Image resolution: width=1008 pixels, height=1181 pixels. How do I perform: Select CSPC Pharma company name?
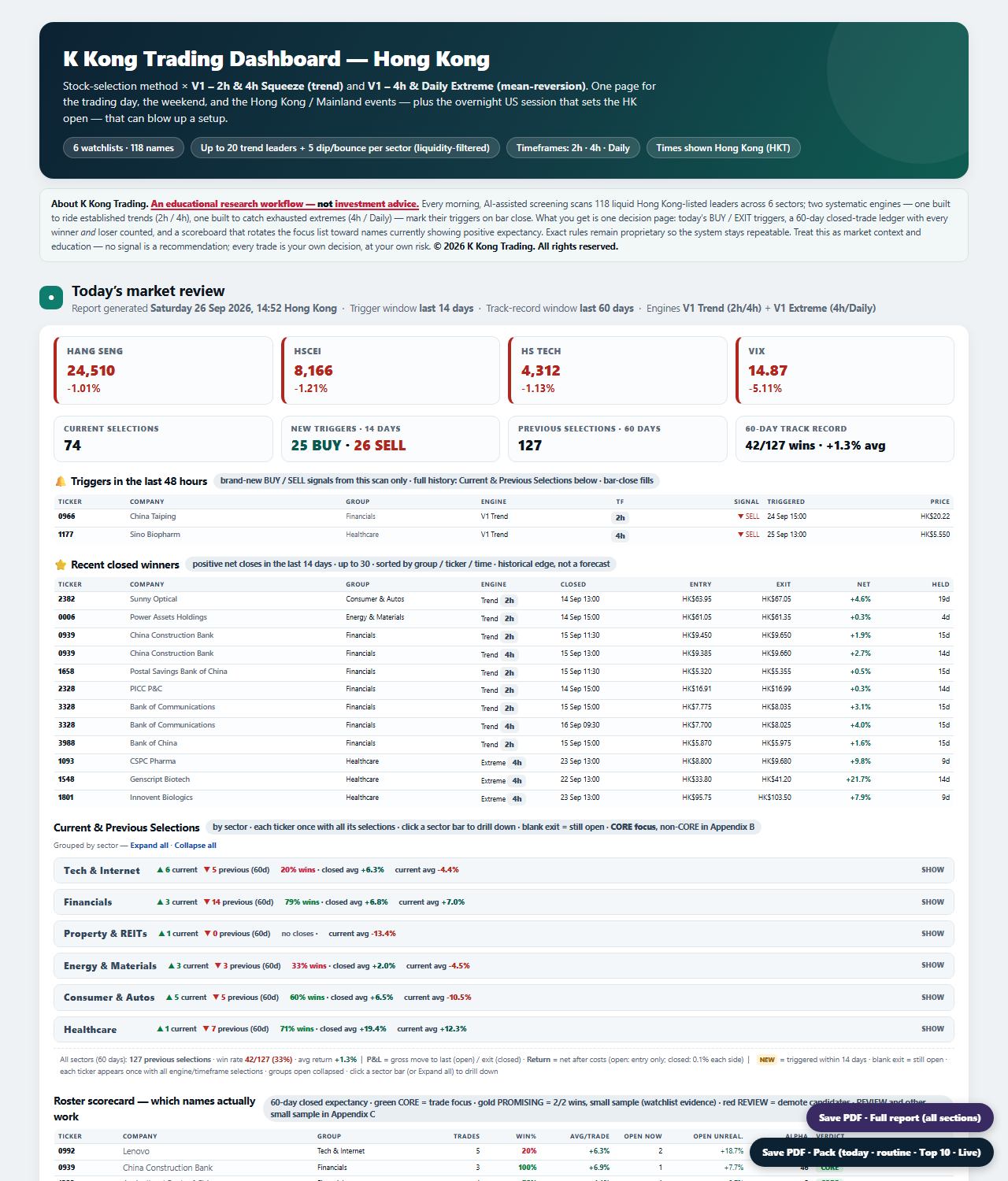pos(153,761)
